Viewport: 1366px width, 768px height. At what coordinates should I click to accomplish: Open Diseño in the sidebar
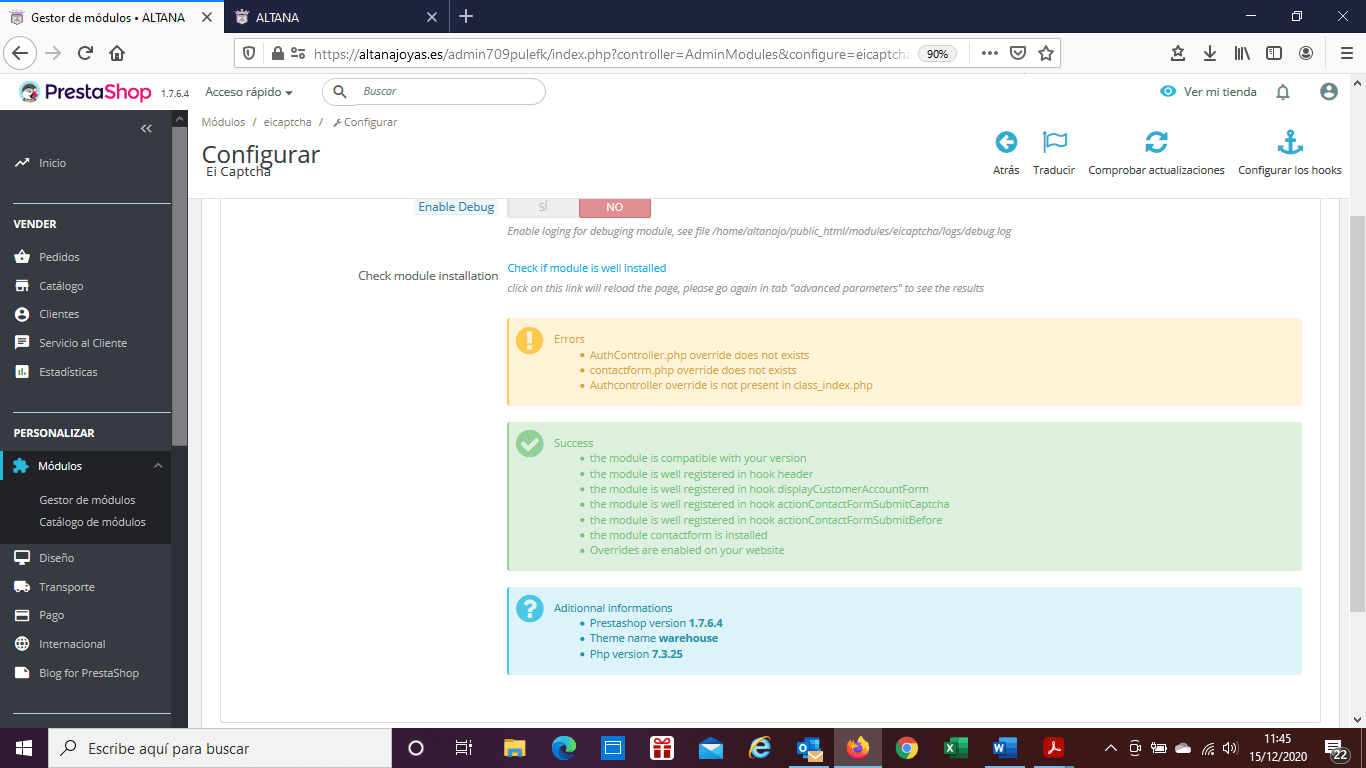tap(56, 558)
